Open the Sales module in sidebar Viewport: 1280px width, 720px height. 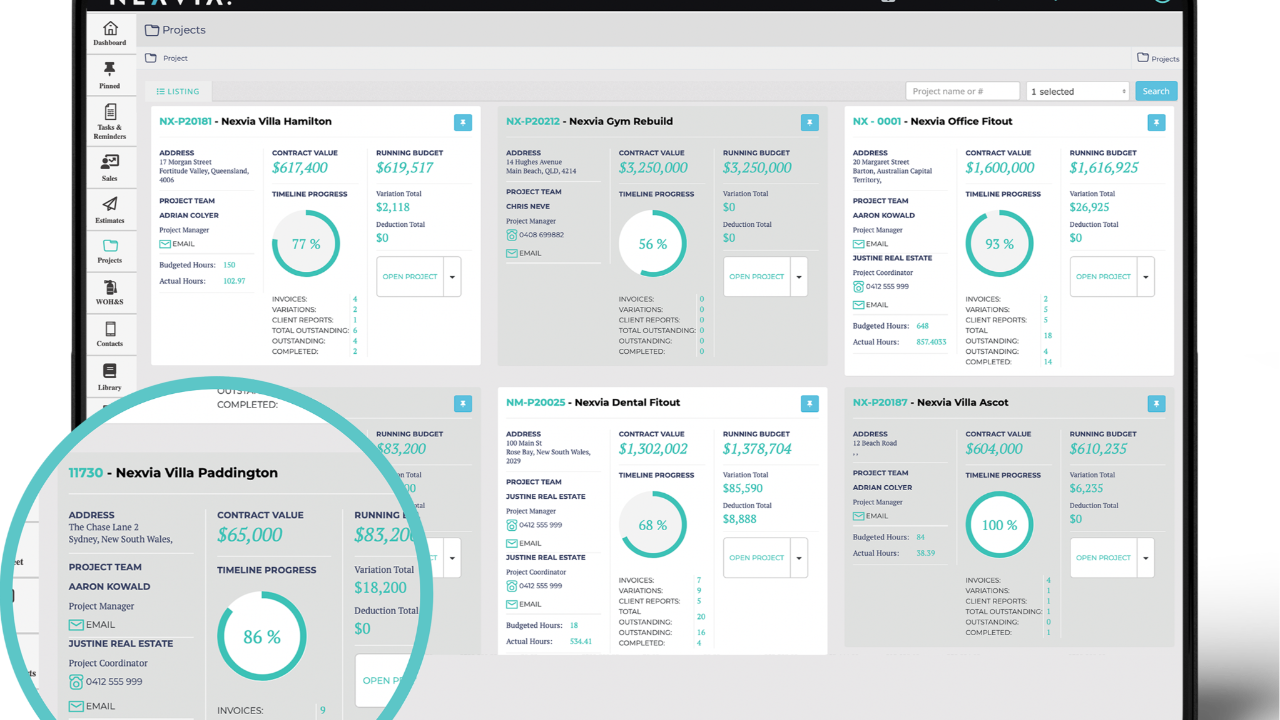[110, 167]
